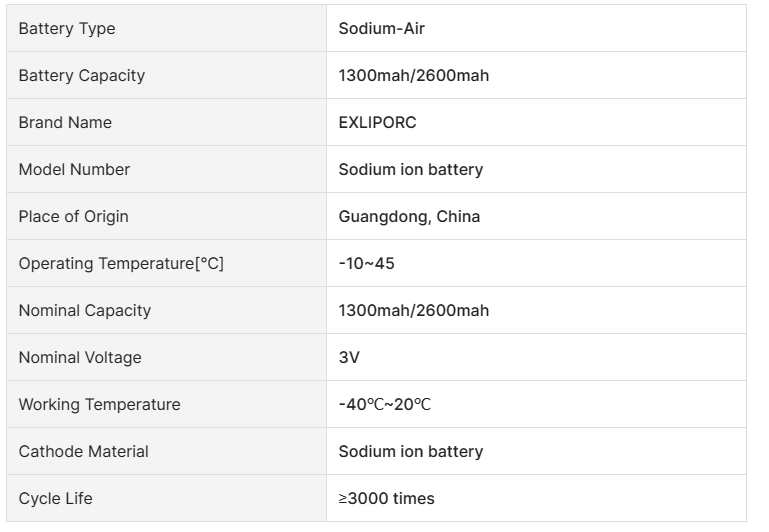Click the Battery Capacity label
This screenshot has height=532, width=769.
[81, 76]
